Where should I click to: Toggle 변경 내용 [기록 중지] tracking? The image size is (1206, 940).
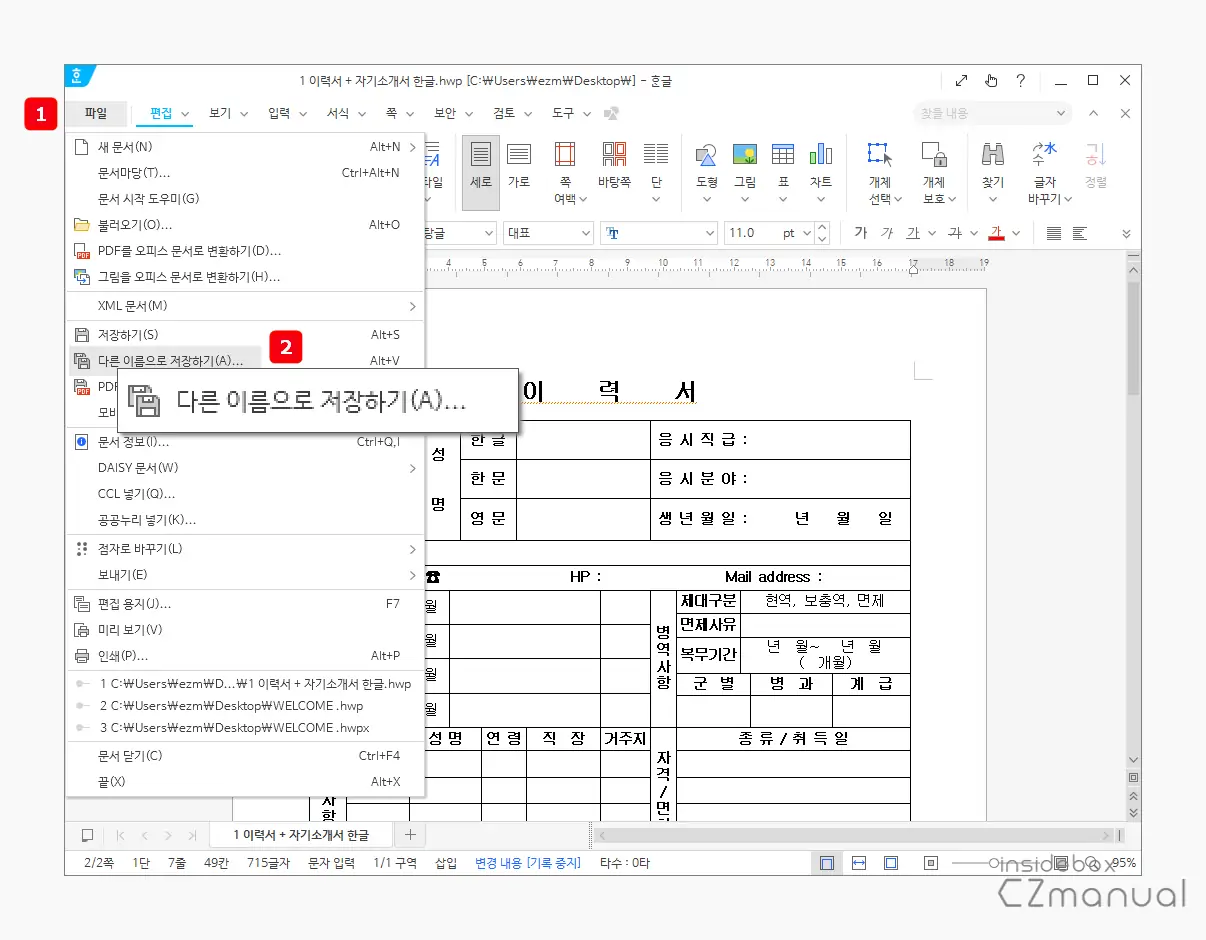[x=528, y=863]
